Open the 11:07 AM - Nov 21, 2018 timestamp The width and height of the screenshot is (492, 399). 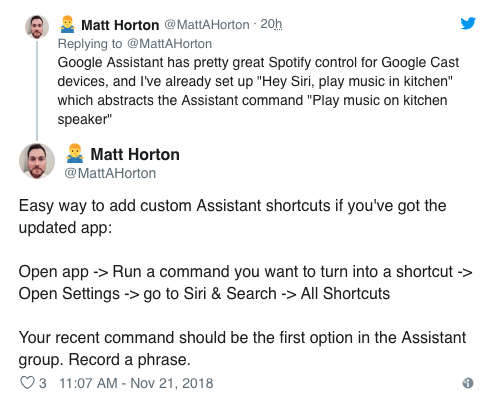point(136,383)
